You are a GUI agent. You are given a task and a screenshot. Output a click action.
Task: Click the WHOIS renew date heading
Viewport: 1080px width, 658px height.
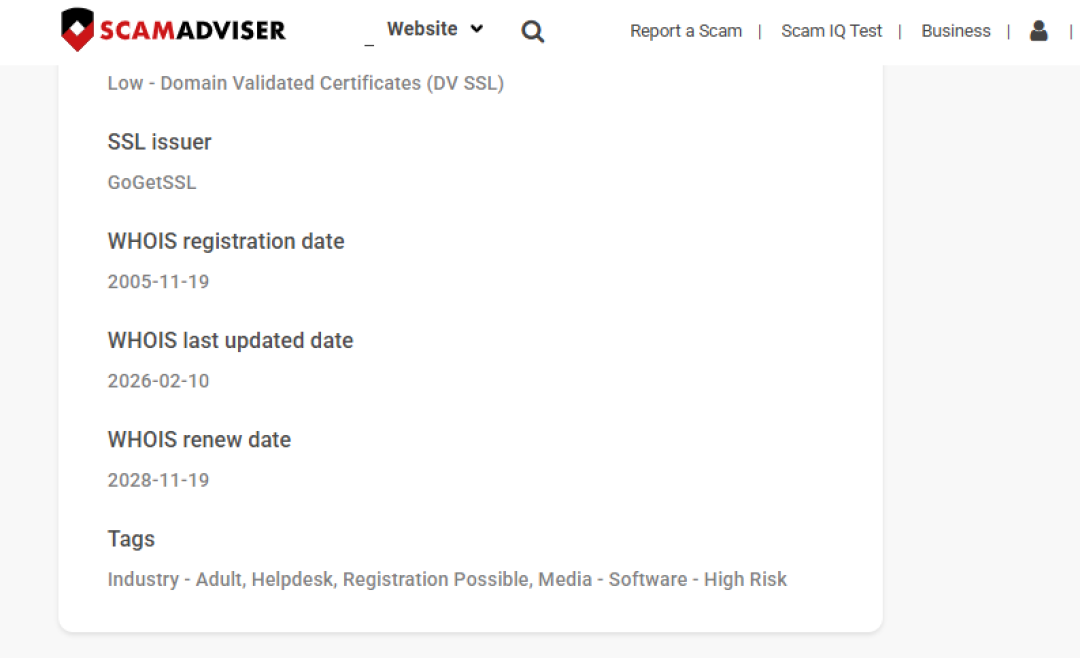coord(199,440)
